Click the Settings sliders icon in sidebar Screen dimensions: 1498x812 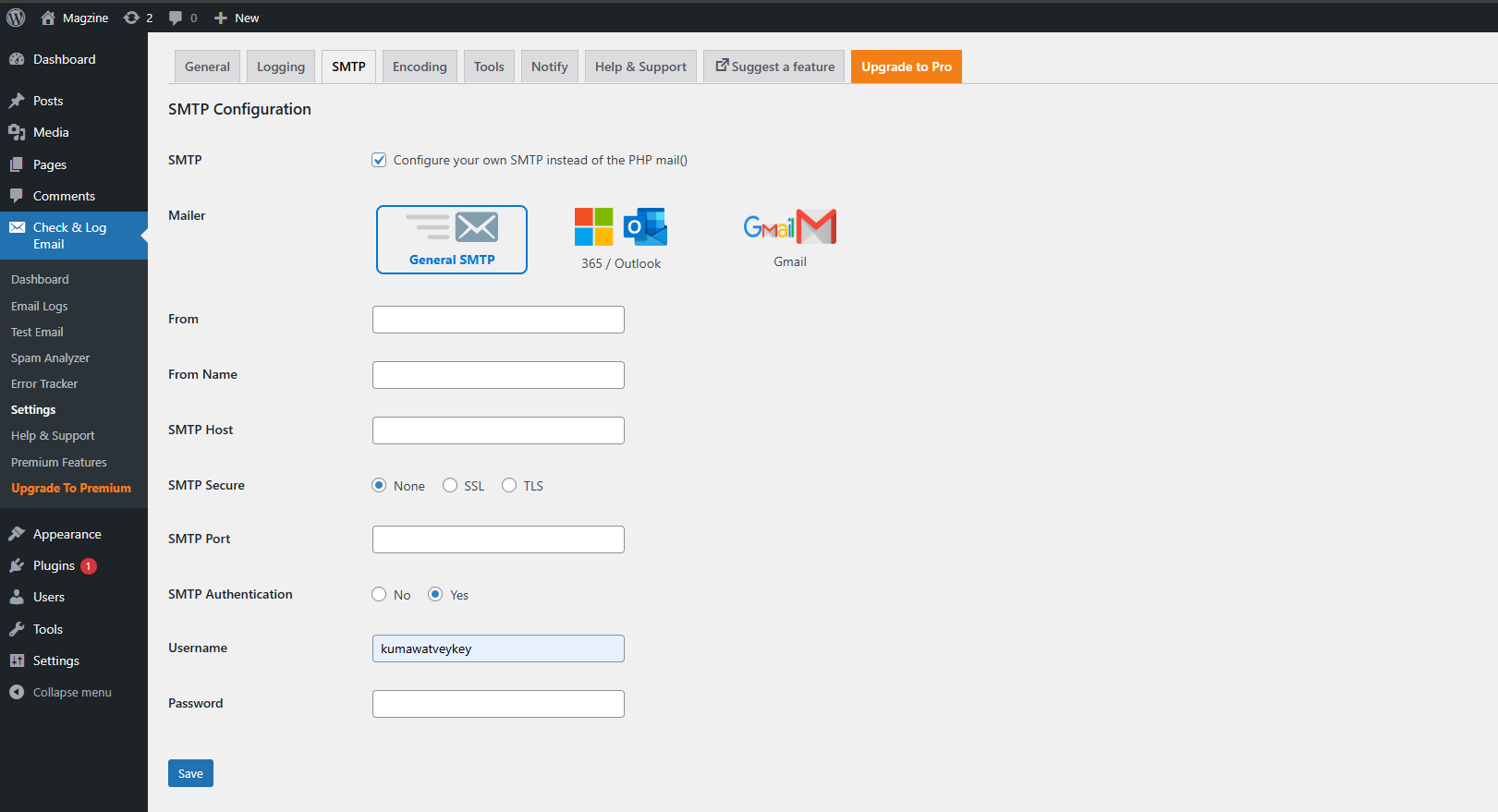(17, 661)
